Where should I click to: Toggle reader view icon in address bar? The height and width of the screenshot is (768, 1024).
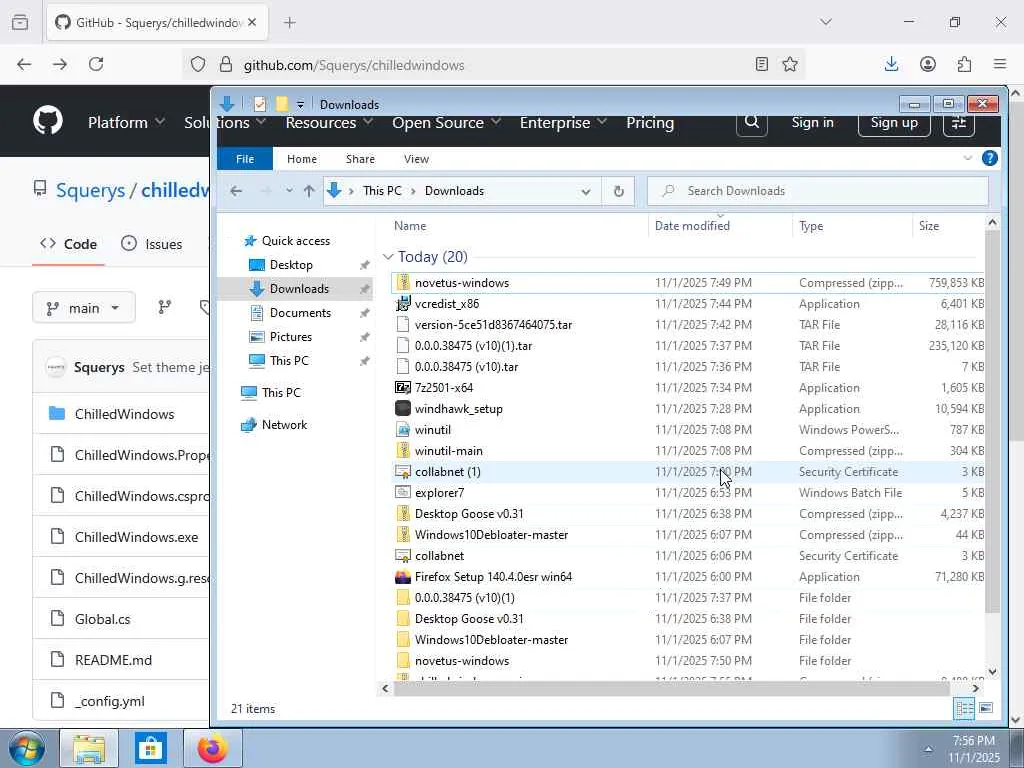coord(761,64)
